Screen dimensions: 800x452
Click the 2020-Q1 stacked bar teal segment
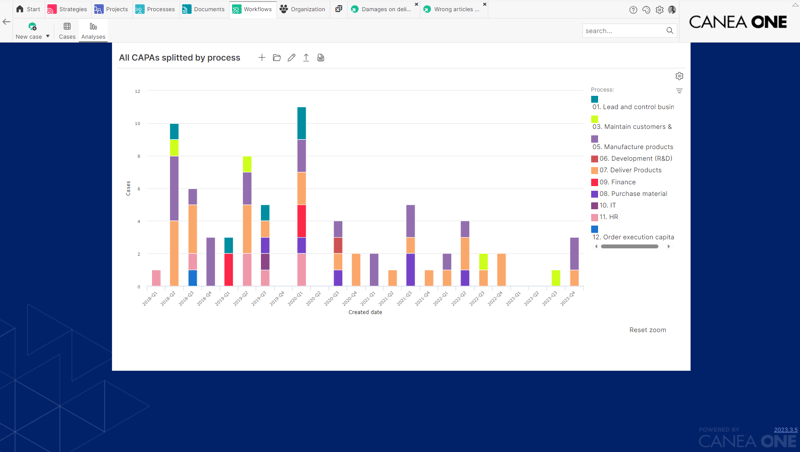coord(302,123)
